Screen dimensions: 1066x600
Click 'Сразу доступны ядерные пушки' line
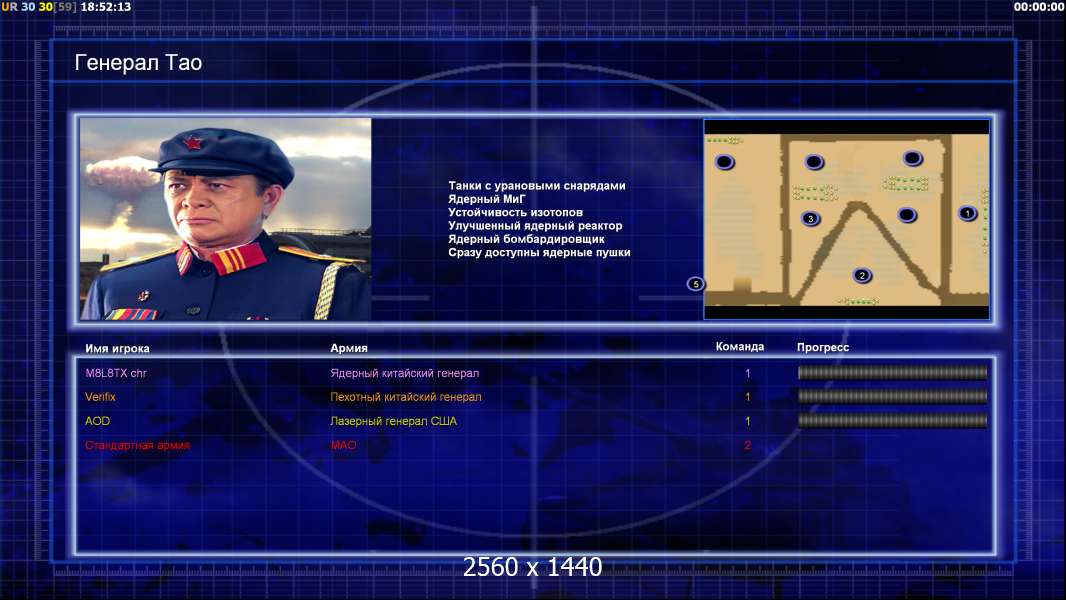[x=539, y=252]
